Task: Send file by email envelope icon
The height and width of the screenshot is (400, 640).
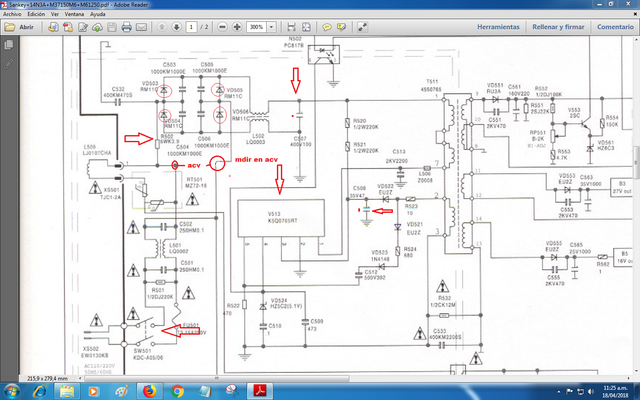Action: click(141, 27)
